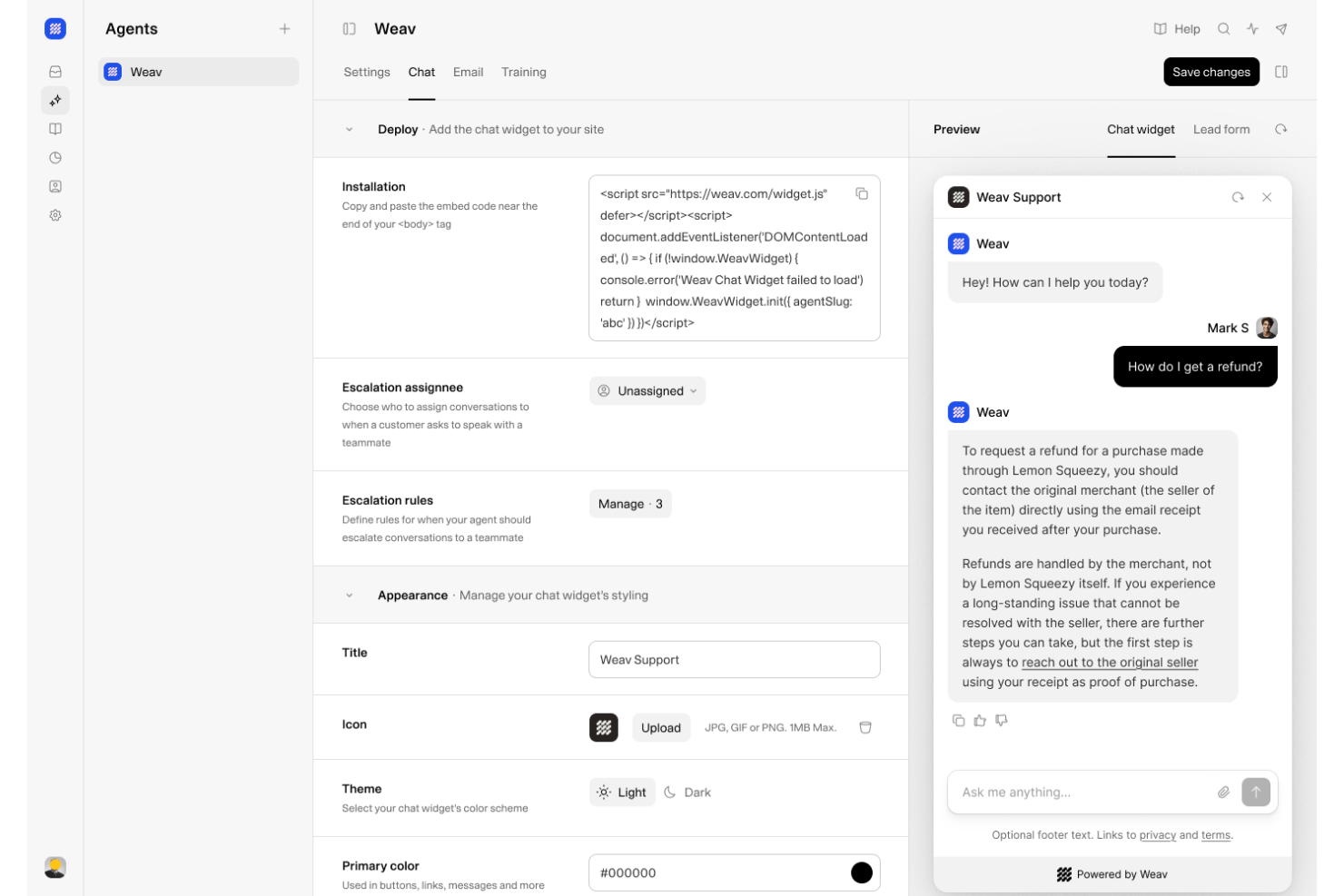
Task: Open the contacts icon in the sidebar
Action: (55, 186)
